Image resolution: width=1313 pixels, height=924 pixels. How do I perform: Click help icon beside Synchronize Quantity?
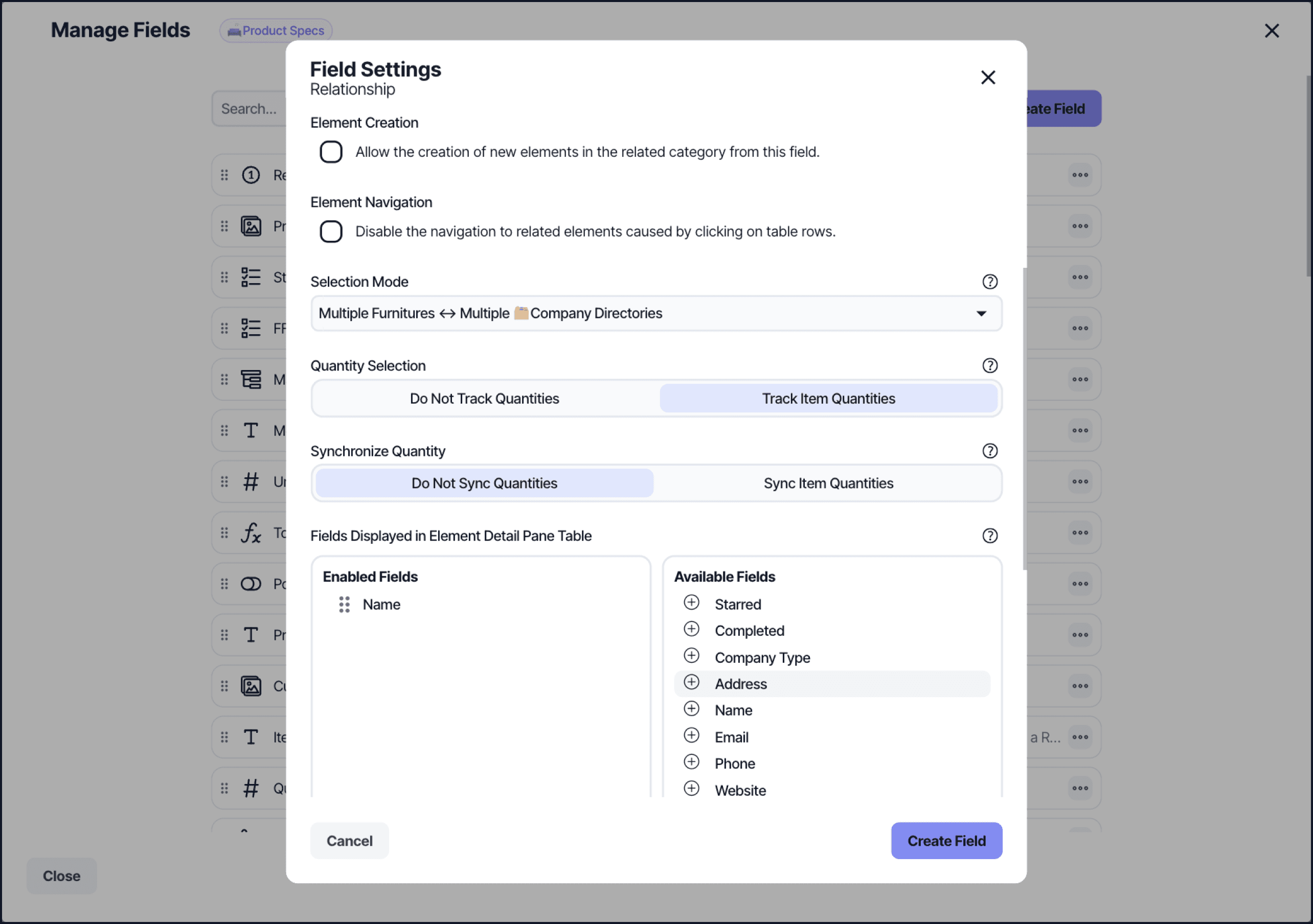989,451
